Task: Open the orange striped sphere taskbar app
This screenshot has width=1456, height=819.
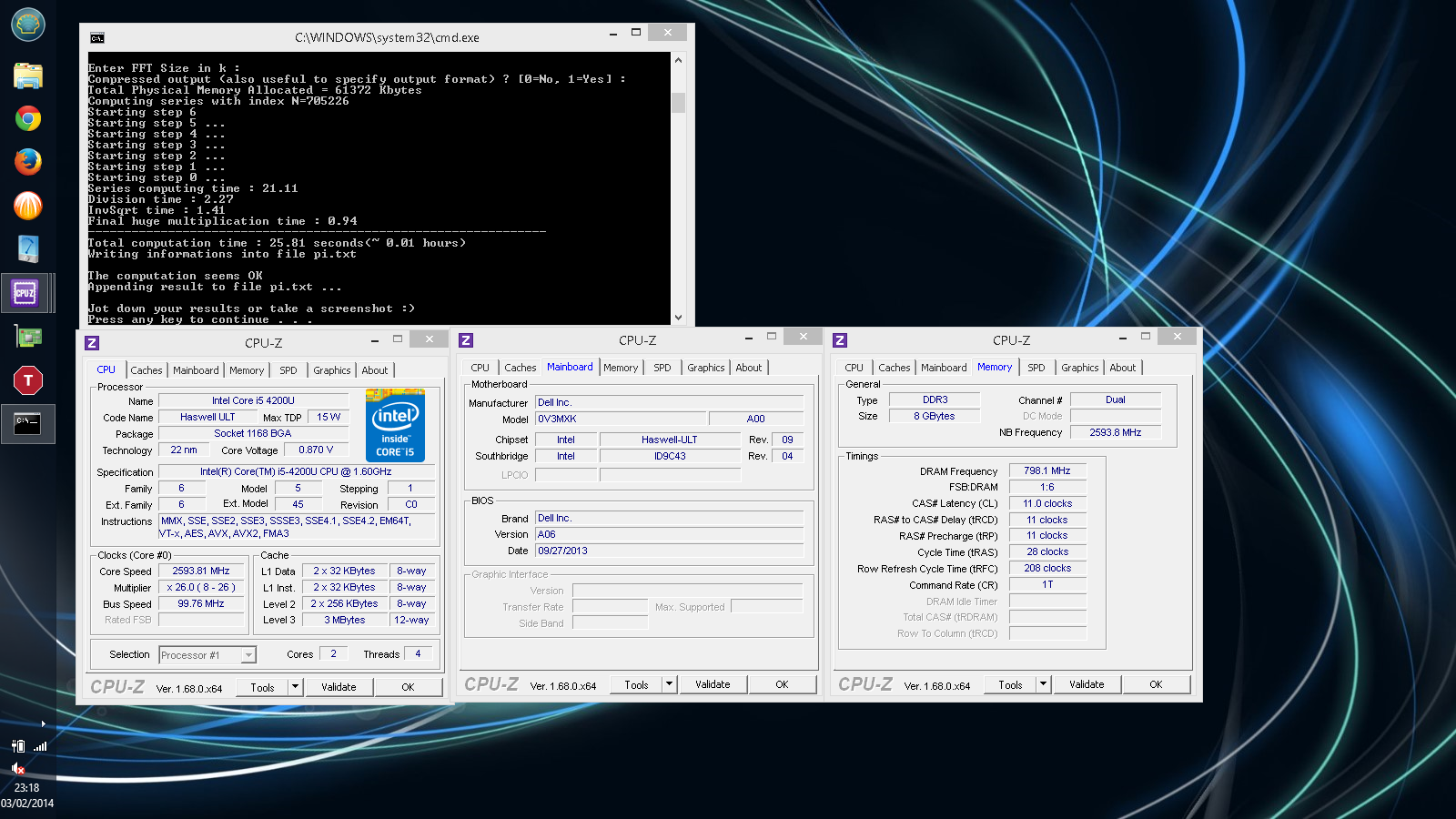Action: click(x=28, y=206)
